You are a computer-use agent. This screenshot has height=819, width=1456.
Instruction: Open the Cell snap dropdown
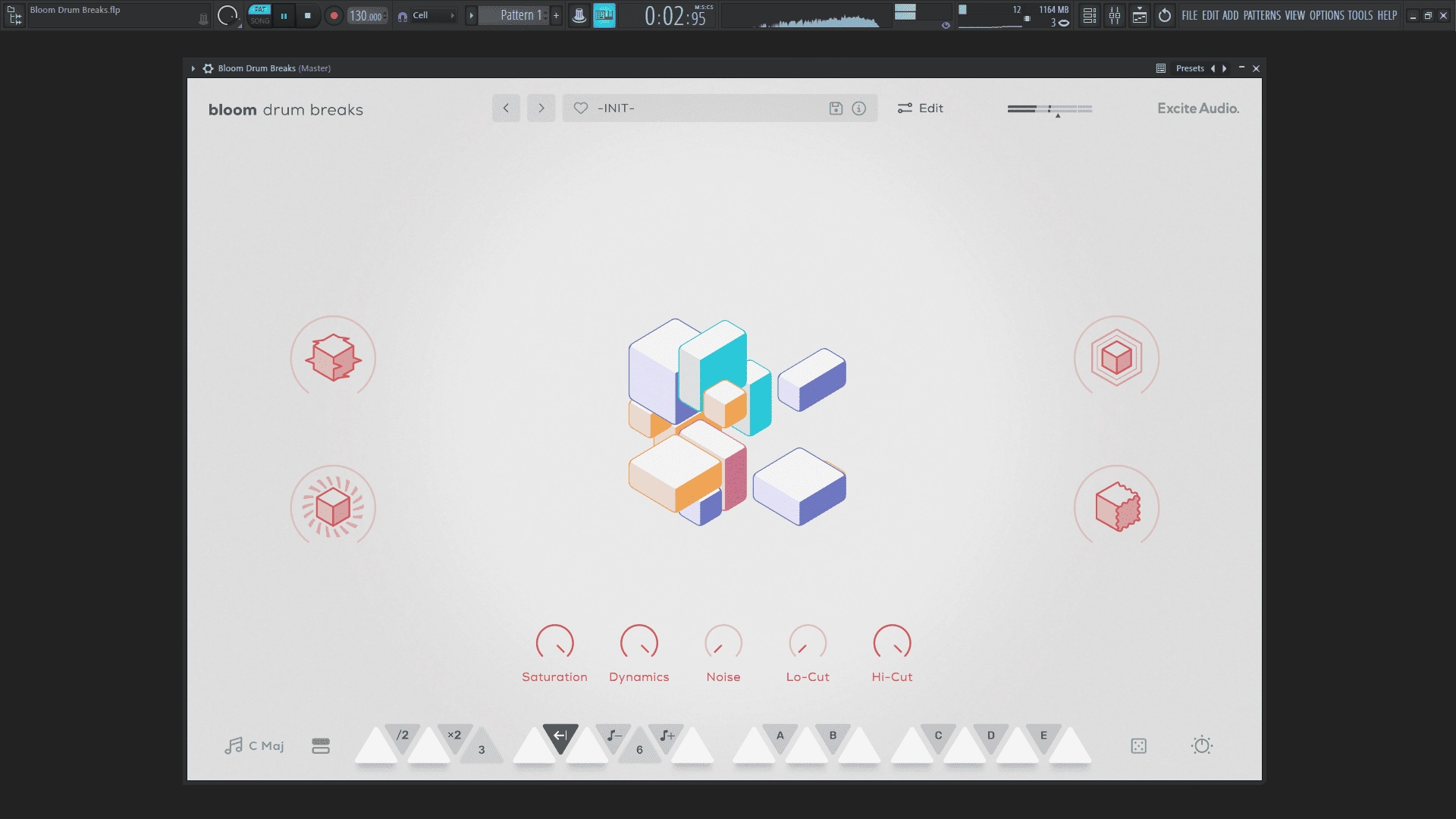pos(433,15)
